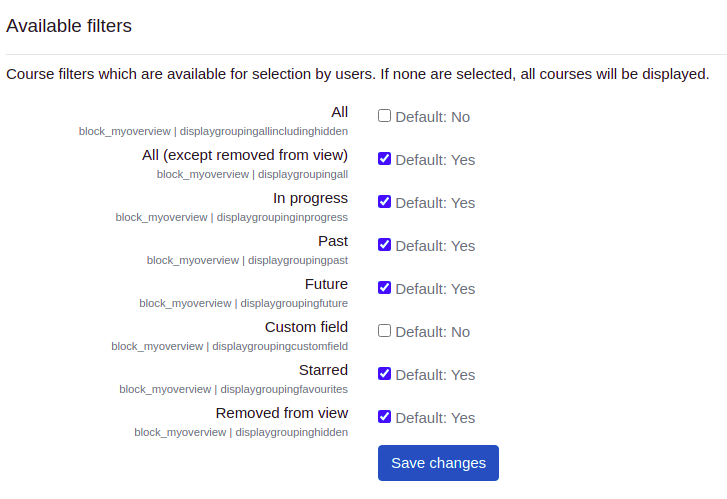Click the displaygroupingcustomfield identifier text
The height and width of the screenshot is (499, 727).
click(x=280, y=346)
